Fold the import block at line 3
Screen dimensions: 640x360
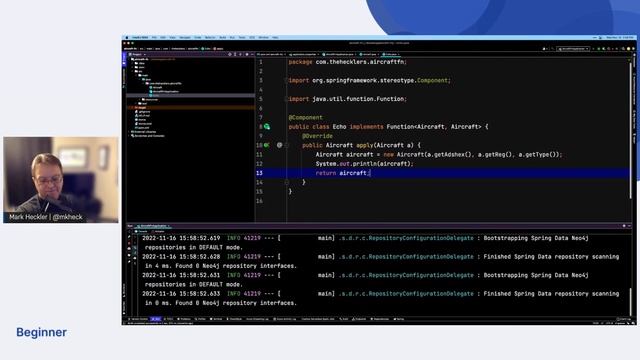pyautogui.click(x=286, y=80)
